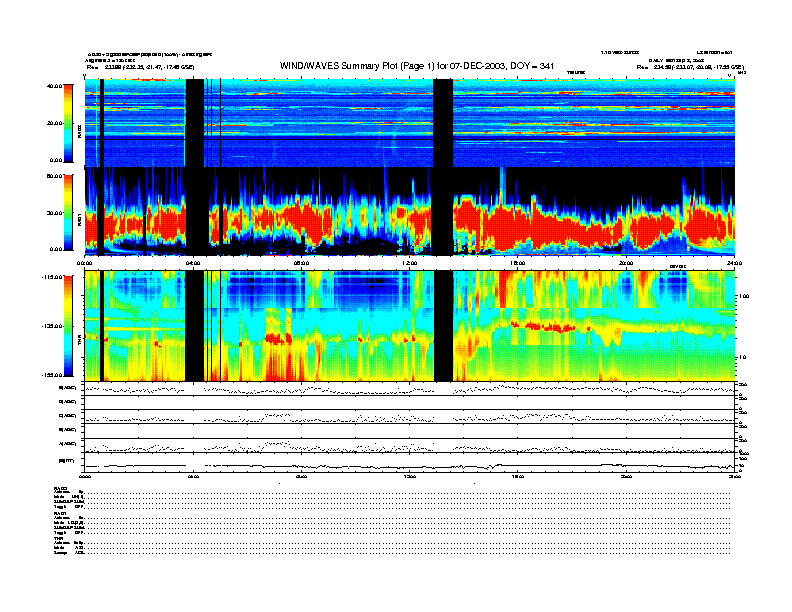Click the 40.00 tick on the RAD2 color scale
The height and width of the screenshot is (612, 792).
pyautogui.click(x=55, y=86)
